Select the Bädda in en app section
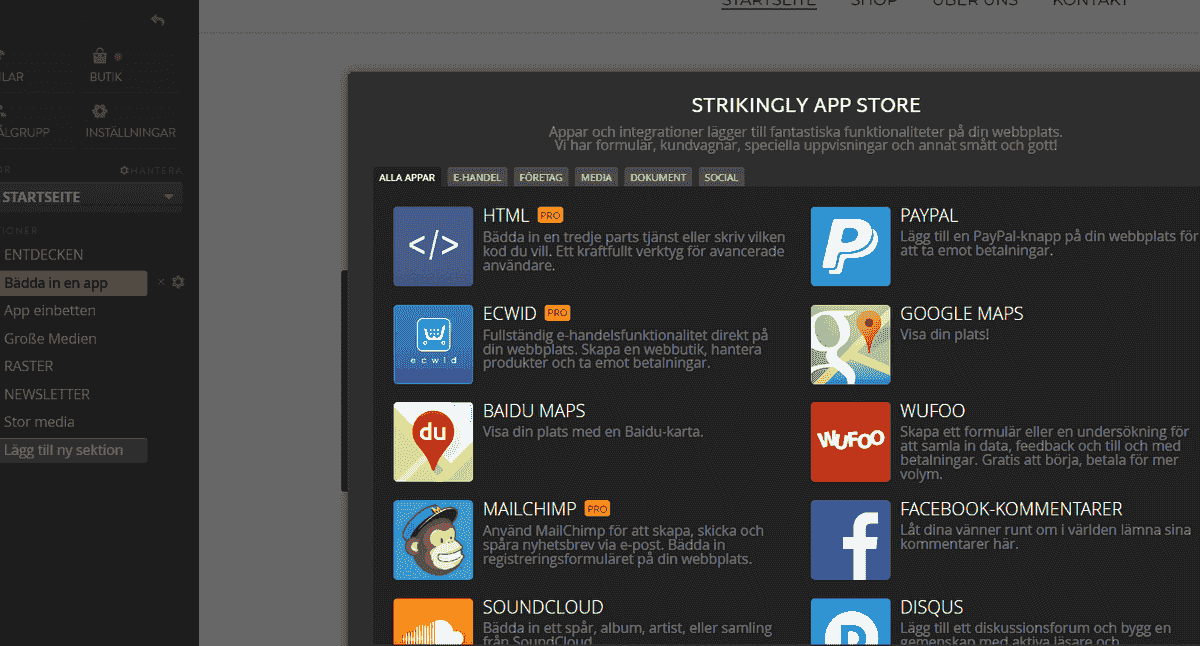1200x646 pixels. [73, 283]
